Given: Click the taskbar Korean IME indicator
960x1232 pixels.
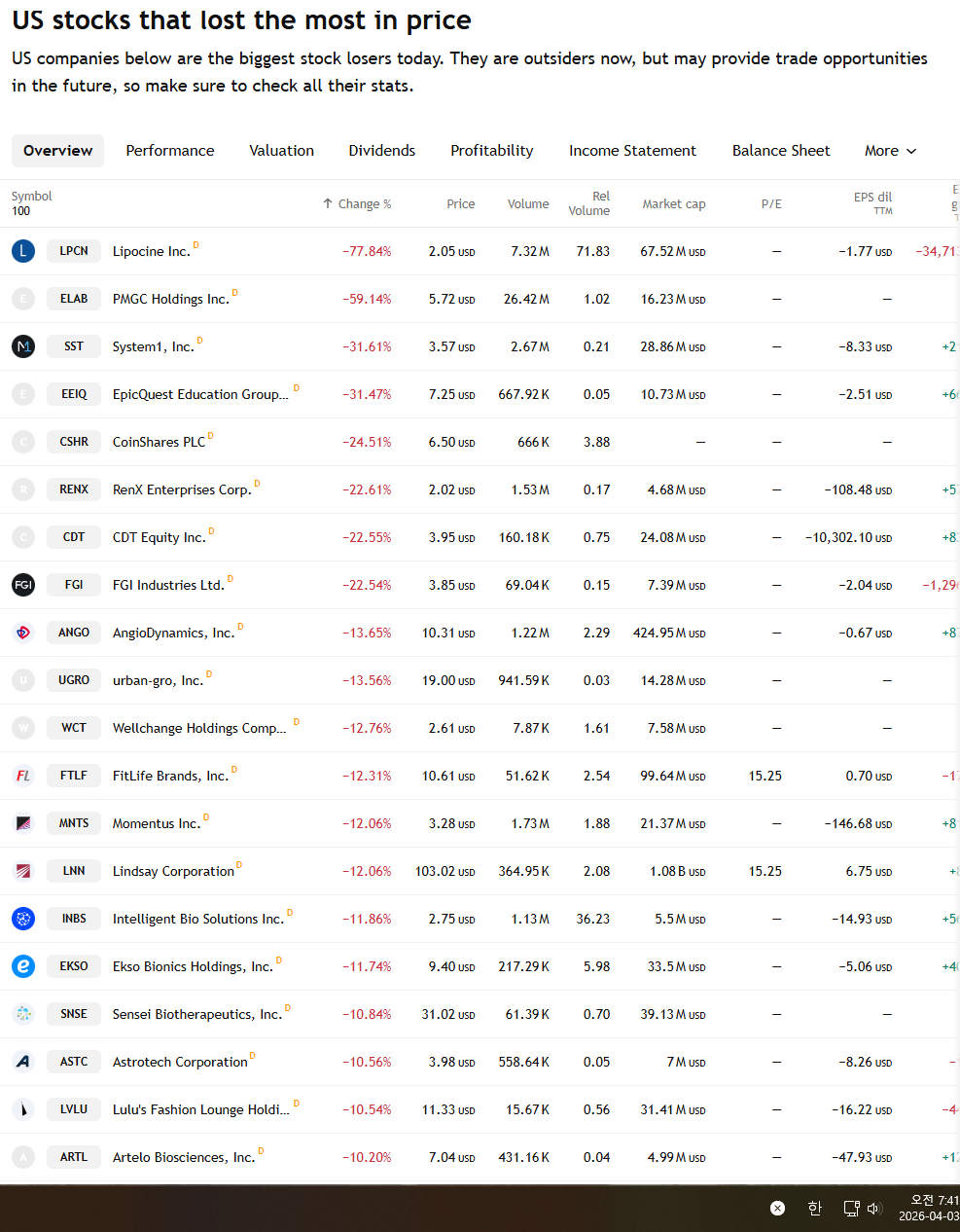Looking at the screenshot, I should click(815, 1209).
